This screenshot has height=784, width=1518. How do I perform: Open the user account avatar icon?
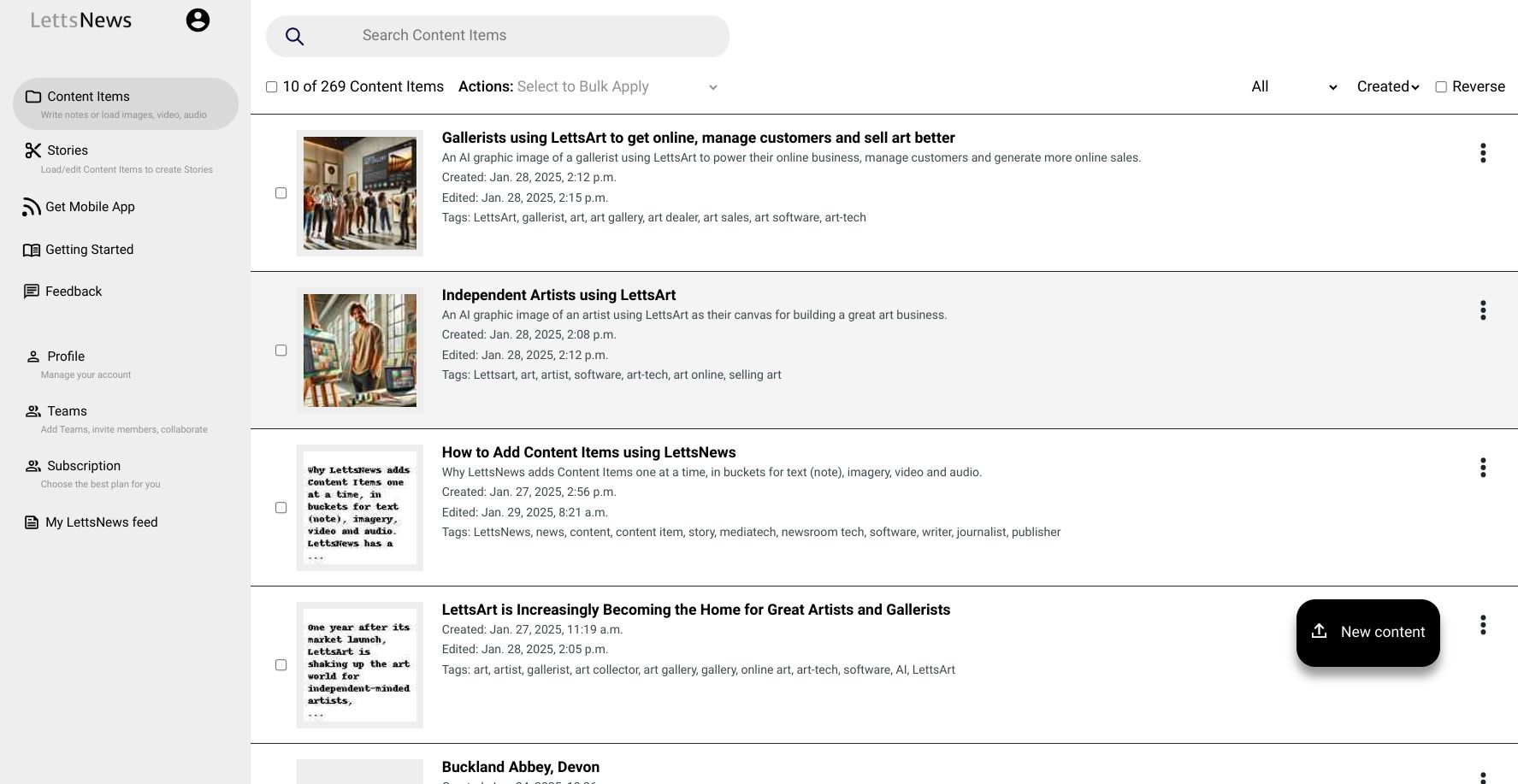click(x=198, y=21)
